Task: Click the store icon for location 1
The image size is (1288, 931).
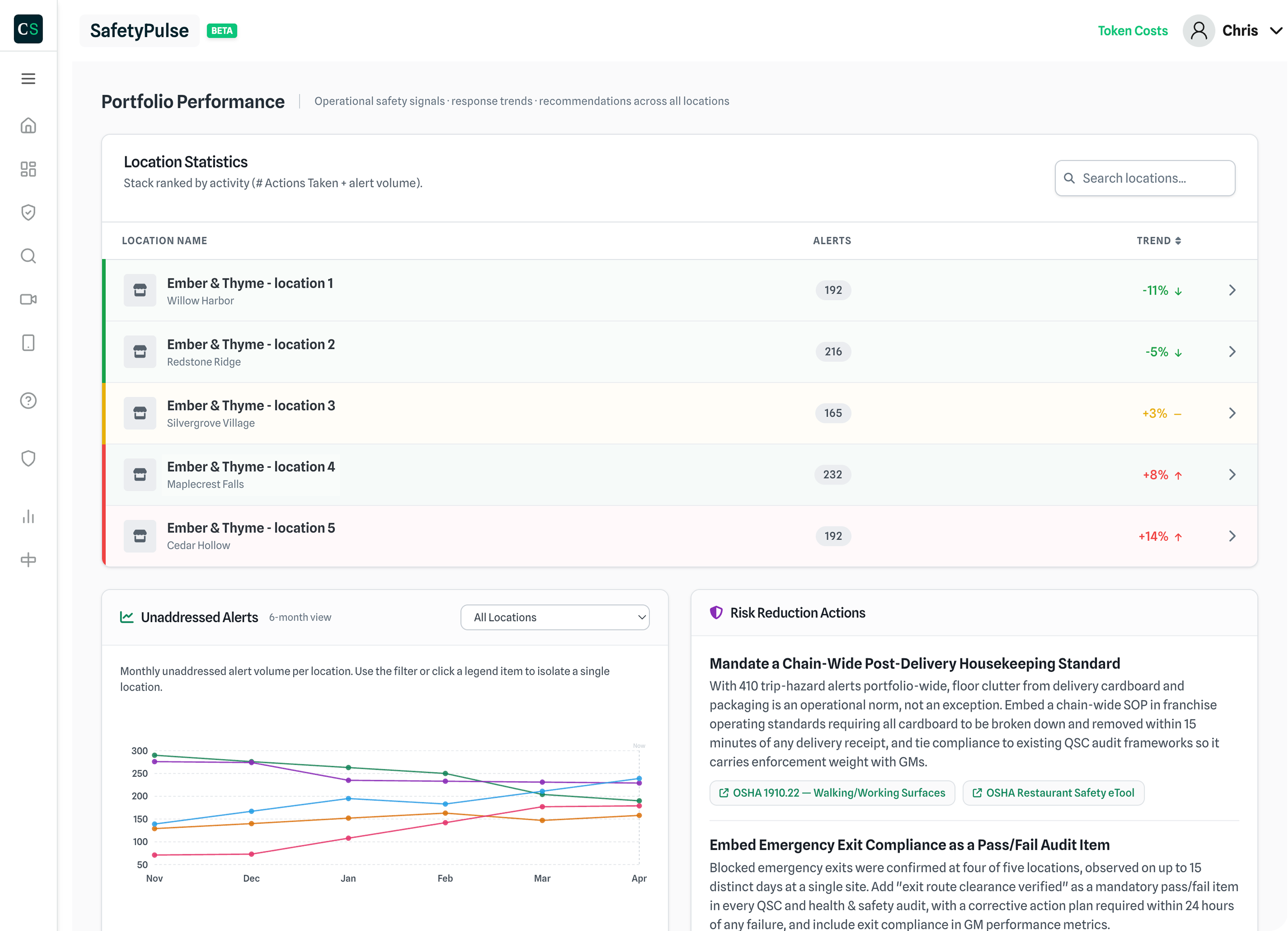Action: (140, 290)
